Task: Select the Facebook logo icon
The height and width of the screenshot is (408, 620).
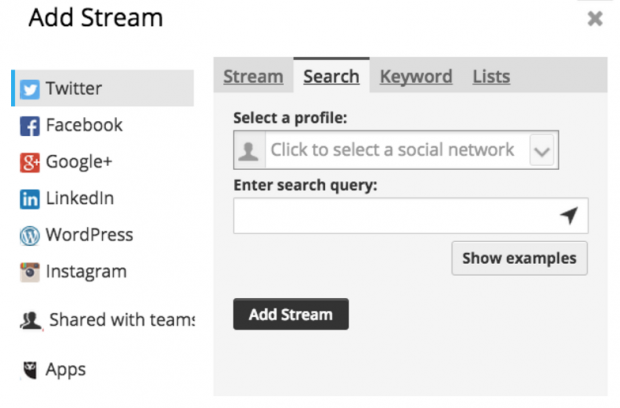Action: 30,126
